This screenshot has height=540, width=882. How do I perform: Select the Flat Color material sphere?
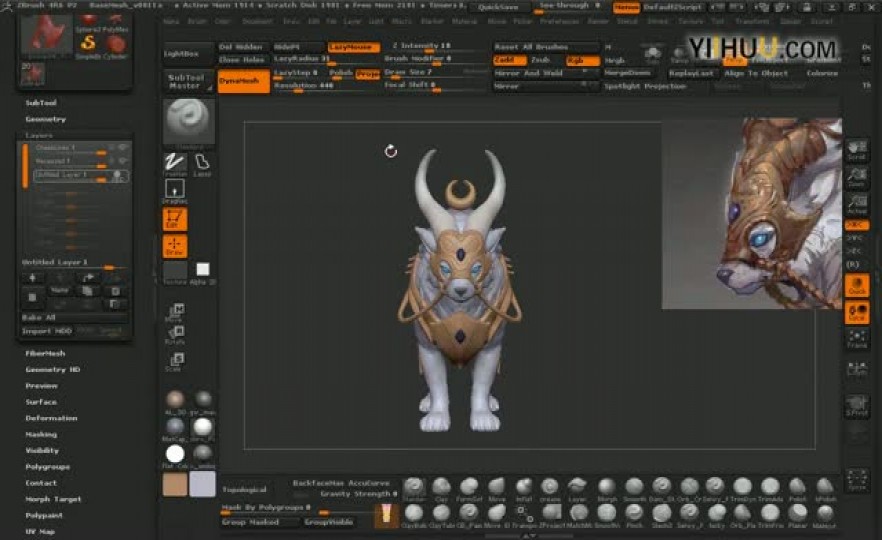tap(175, 455)
